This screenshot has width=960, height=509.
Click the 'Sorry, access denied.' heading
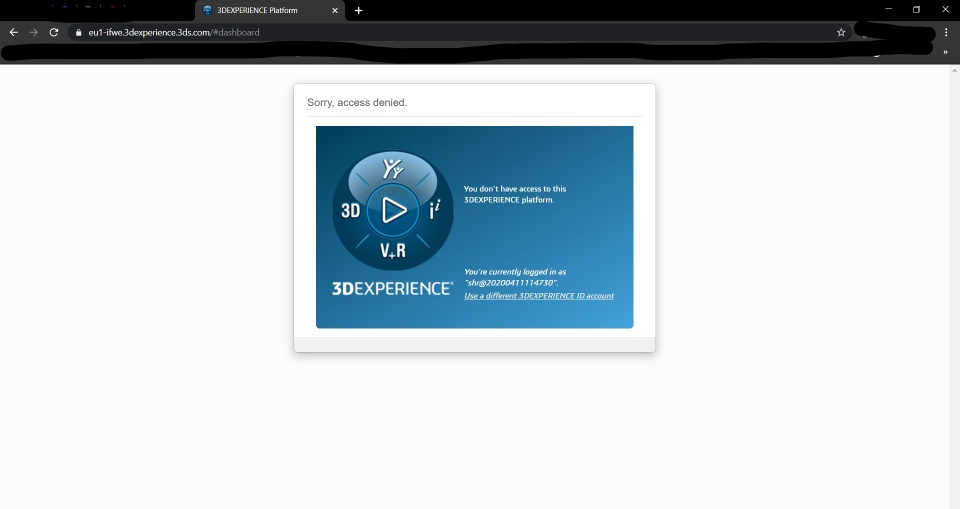click(357, 102)
